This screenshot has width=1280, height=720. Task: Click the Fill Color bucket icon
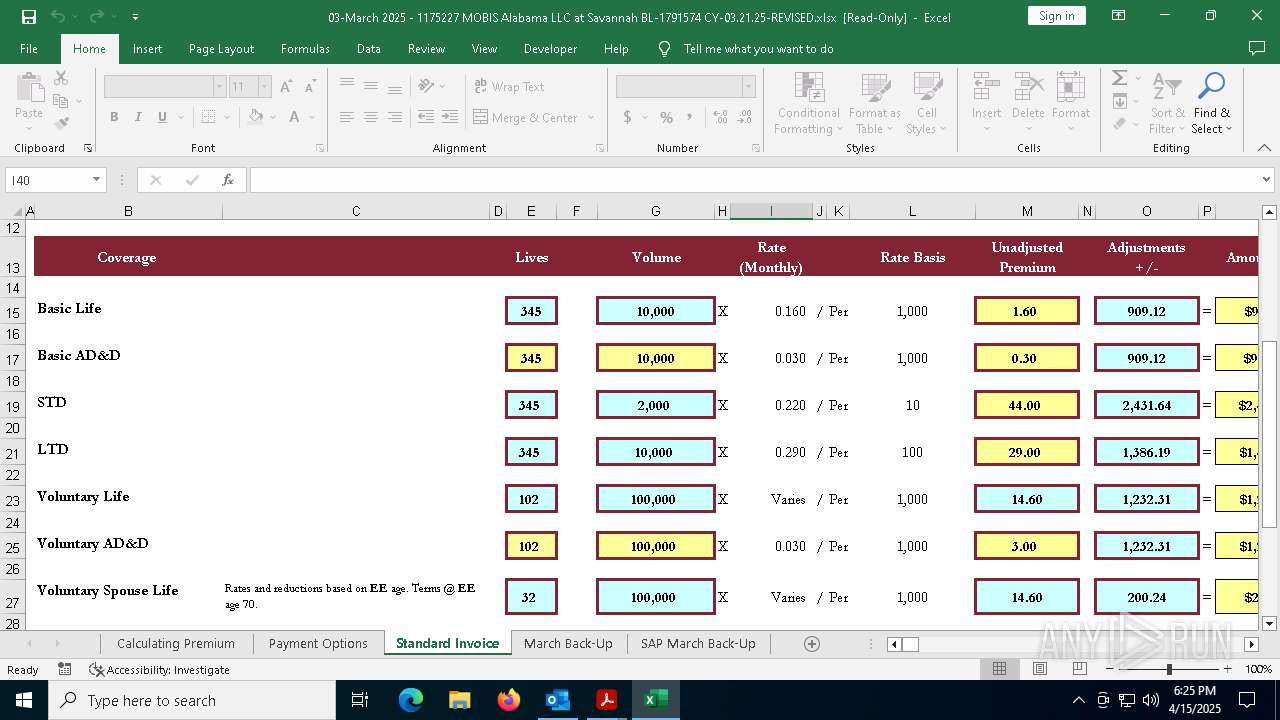(x=256, y=117)
